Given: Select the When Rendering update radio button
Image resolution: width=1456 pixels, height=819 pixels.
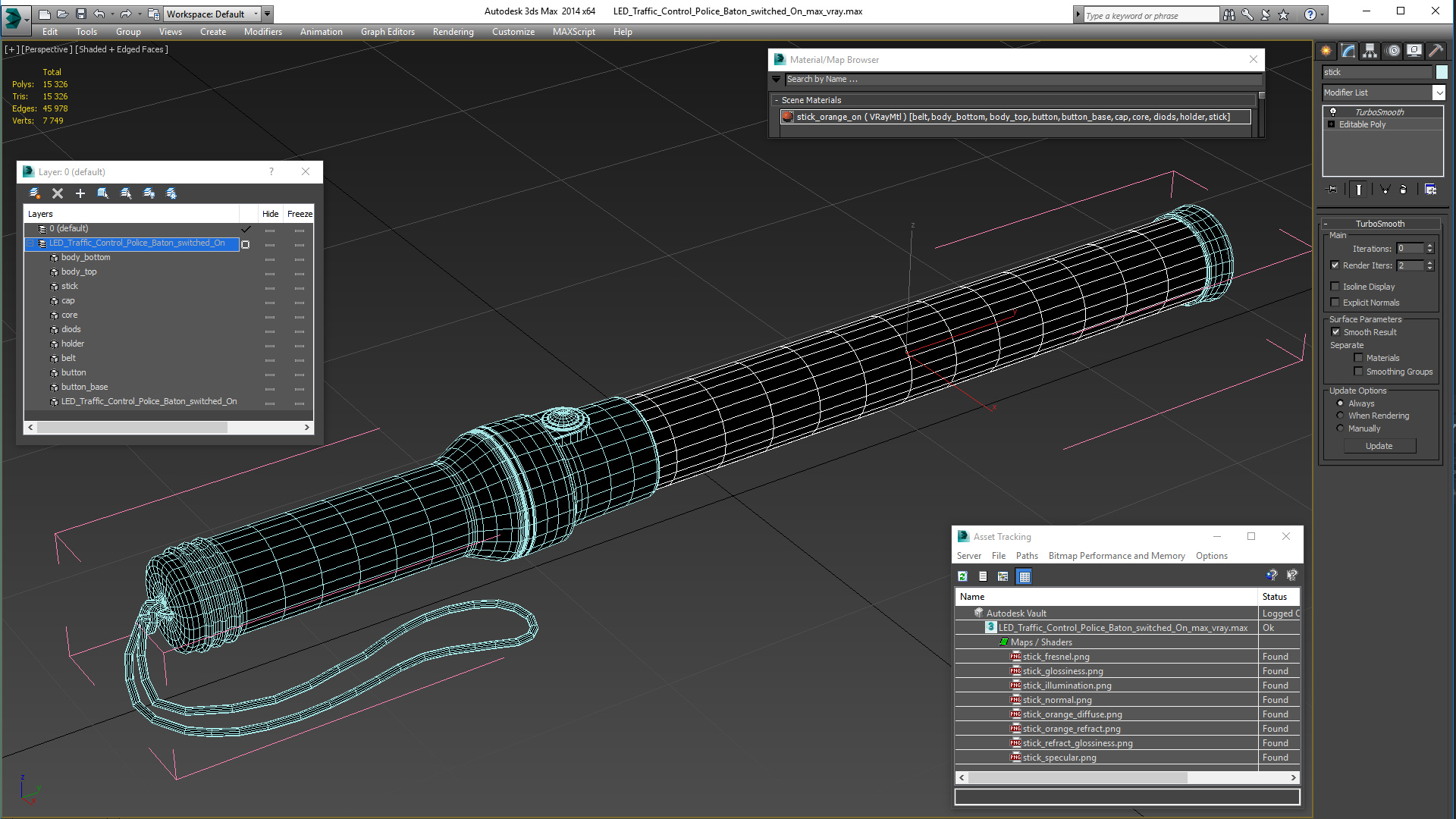Looking at the screenshot, I should tap(1340, 416).
